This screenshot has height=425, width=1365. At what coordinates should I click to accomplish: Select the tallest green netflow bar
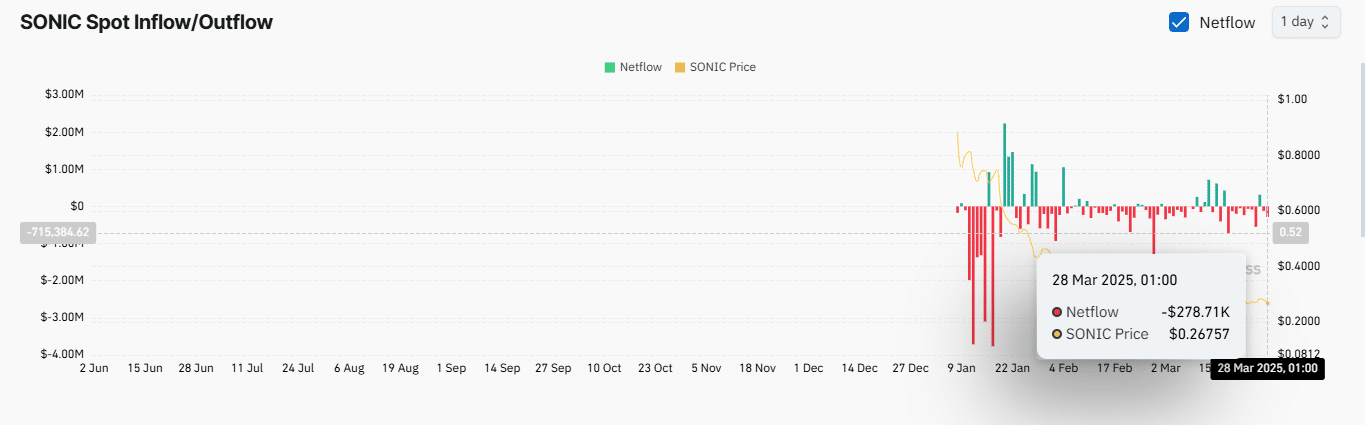(1004, 165)
